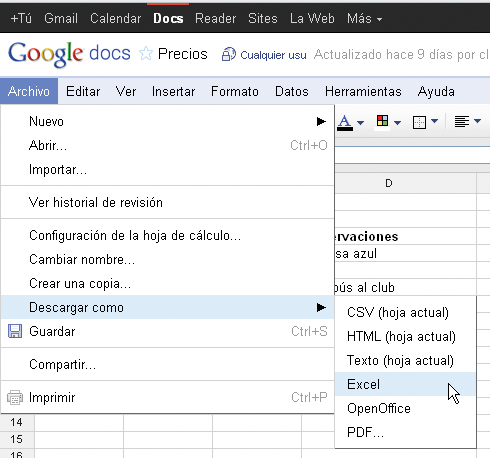Go to La Web link

click(312, 18)
